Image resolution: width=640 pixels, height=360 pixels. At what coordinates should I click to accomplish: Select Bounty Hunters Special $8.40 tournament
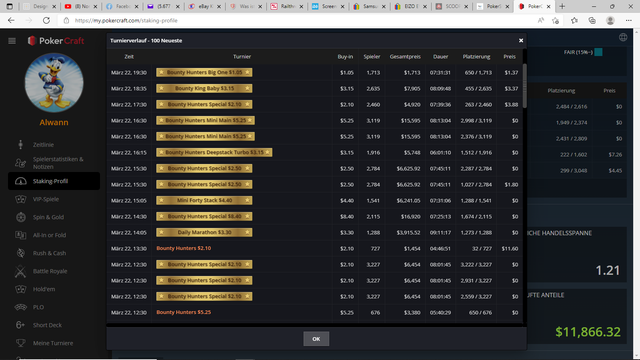click(x=204, y=216)
